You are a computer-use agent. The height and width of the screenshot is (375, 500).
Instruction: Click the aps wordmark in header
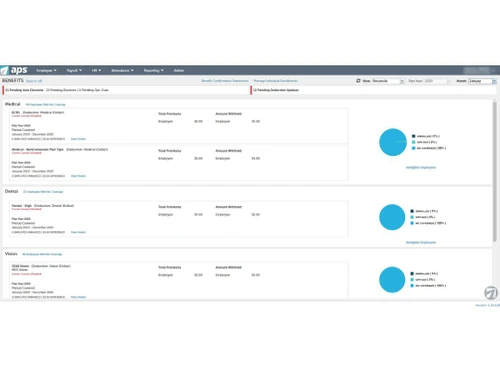tap(19, 70)
